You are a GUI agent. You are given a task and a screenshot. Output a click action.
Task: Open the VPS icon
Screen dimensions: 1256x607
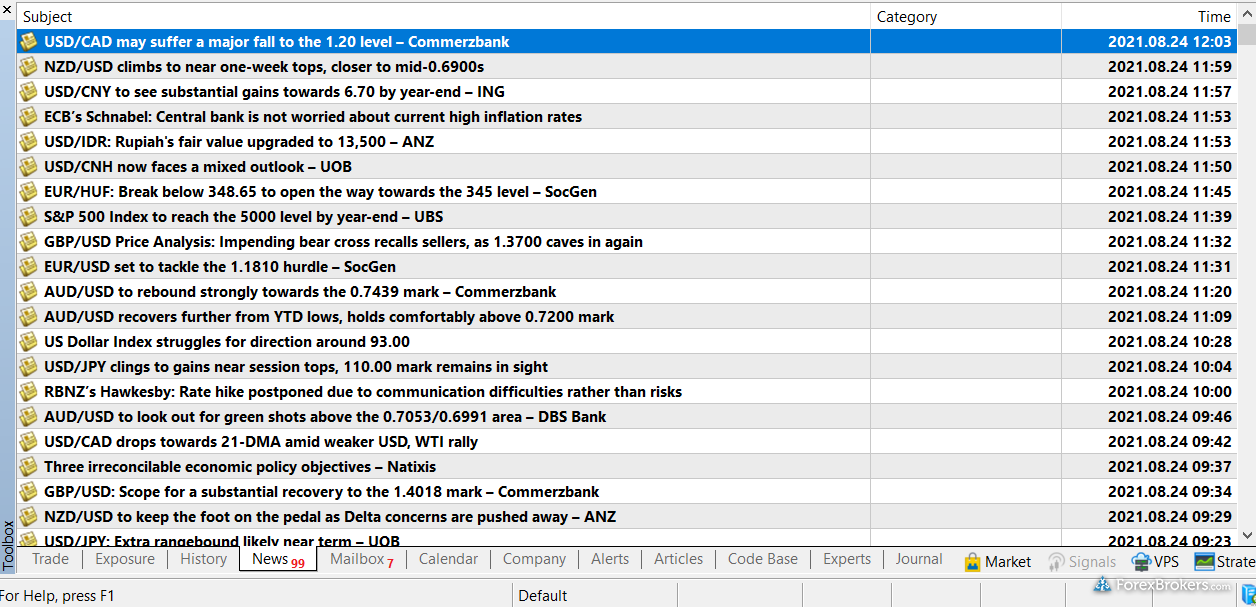(x=1141, y=561)
